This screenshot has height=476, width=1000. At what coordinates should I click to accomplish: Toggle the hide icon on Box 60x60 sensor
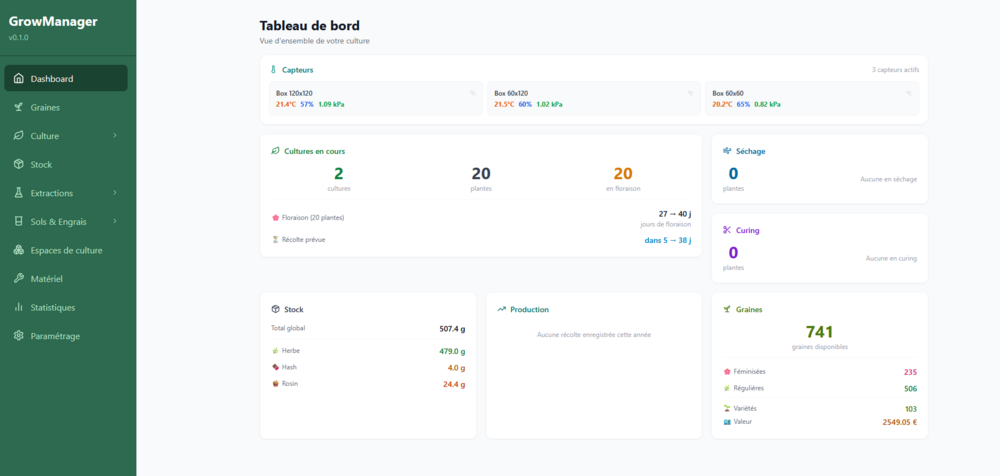[x=909, y=93]
